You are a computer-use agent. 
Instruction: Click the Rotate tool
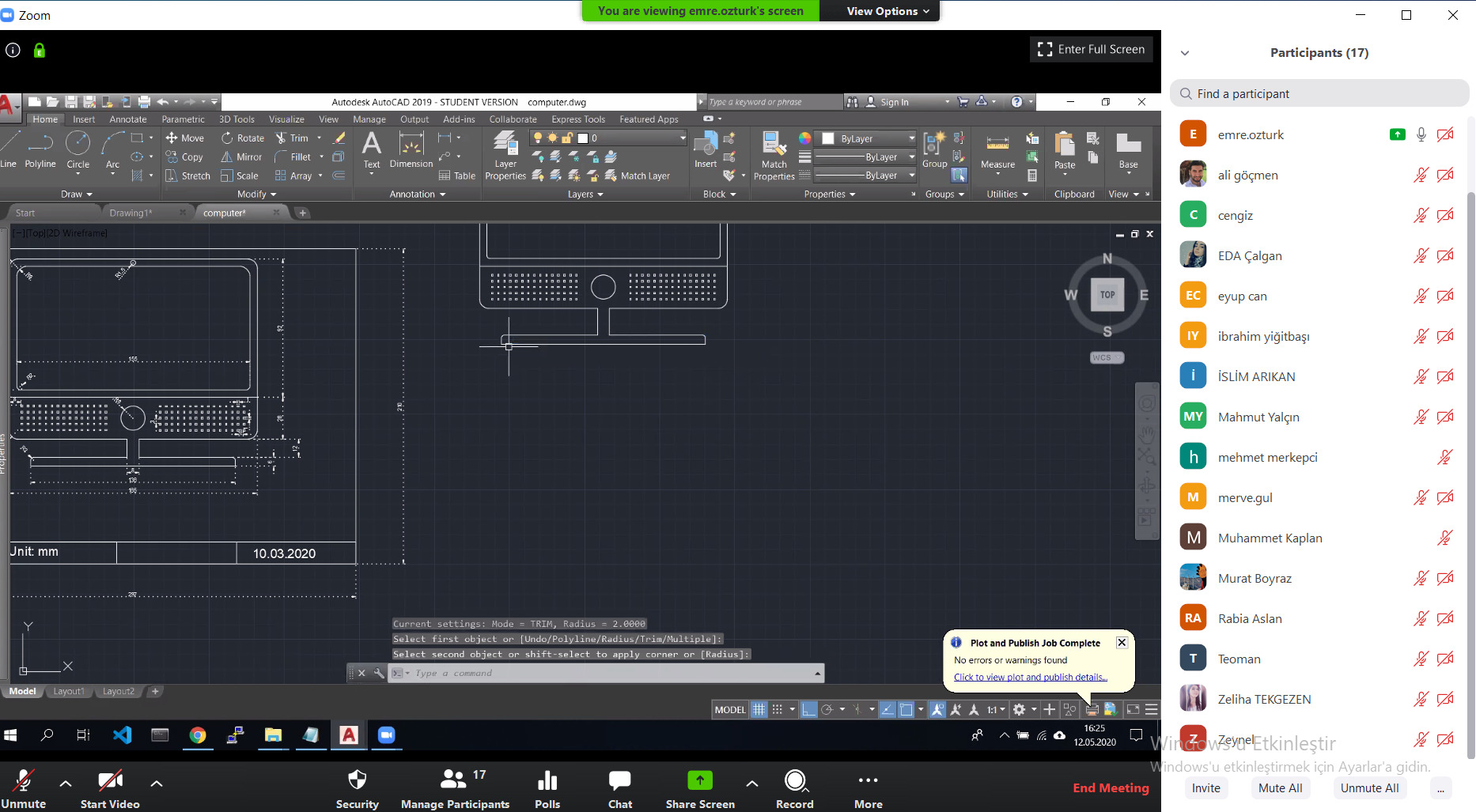click(243, 138)
